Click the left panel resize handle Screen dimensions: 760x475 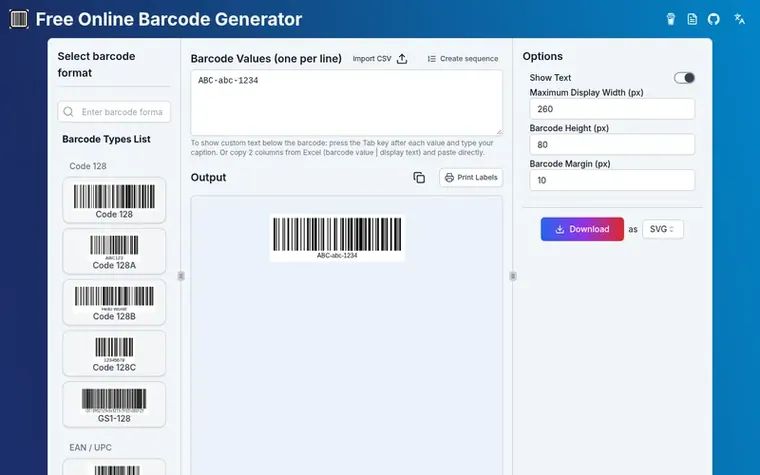pos(181,276)
